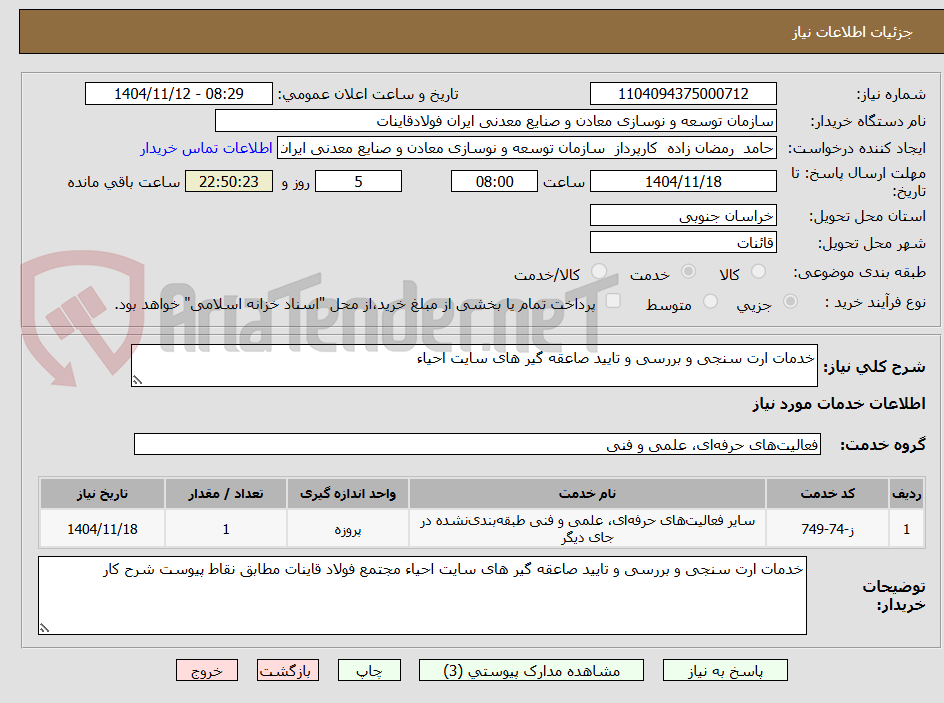Open مشاهده مدارک پيوستي (3) attachments
Image resolution: width=944 pixels, height=703 pixels.
(x=531, y=670)
